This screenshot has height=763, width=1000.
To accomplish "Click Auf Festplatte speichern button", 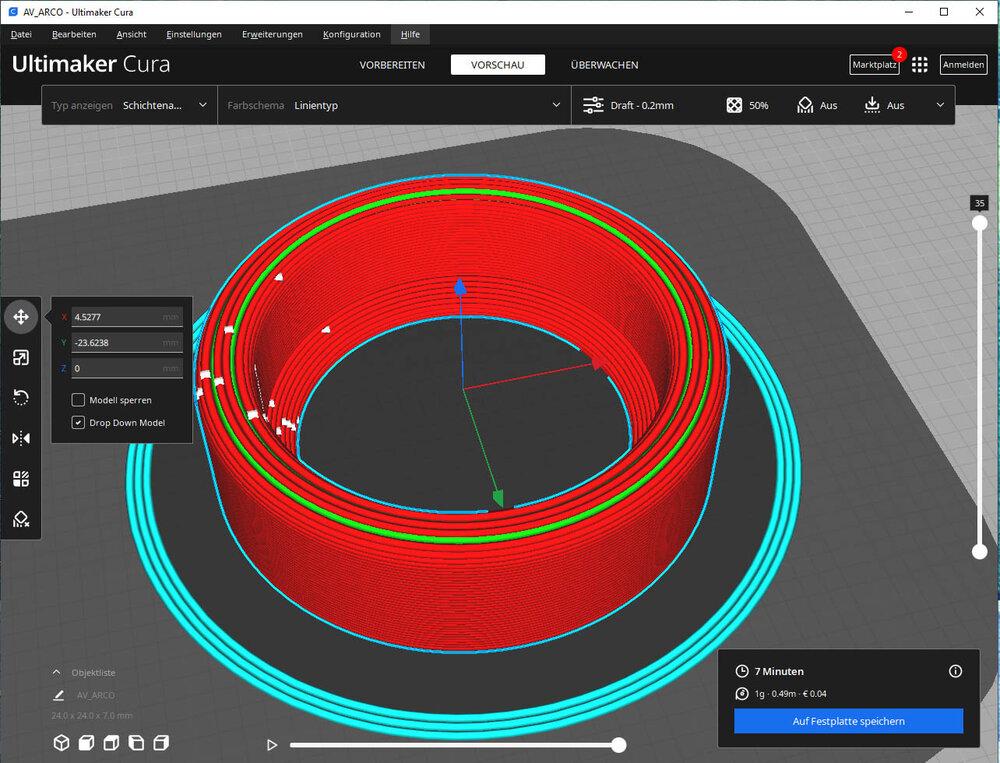I will point(848,721).
